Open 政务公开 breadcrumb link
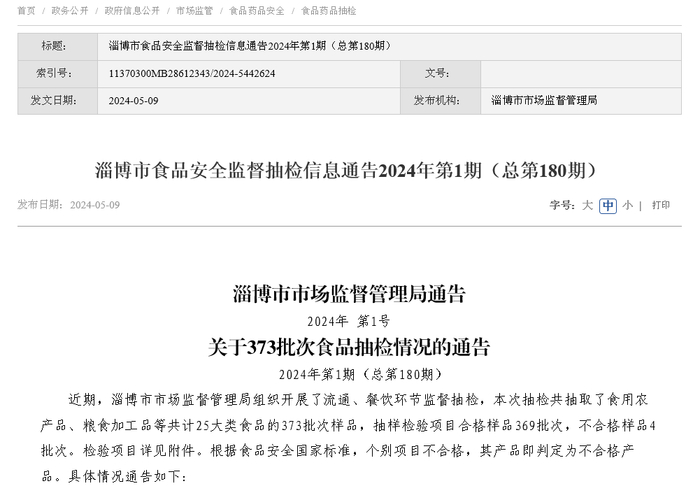The height and width of the screenshot is (486, 700). click(x=70, y=11)
